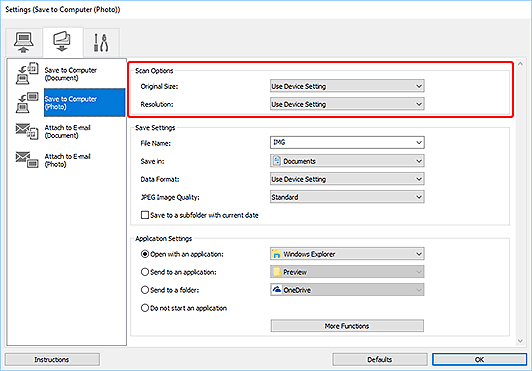
Task: Open the general settings tools tab
Action: (101, 42)
